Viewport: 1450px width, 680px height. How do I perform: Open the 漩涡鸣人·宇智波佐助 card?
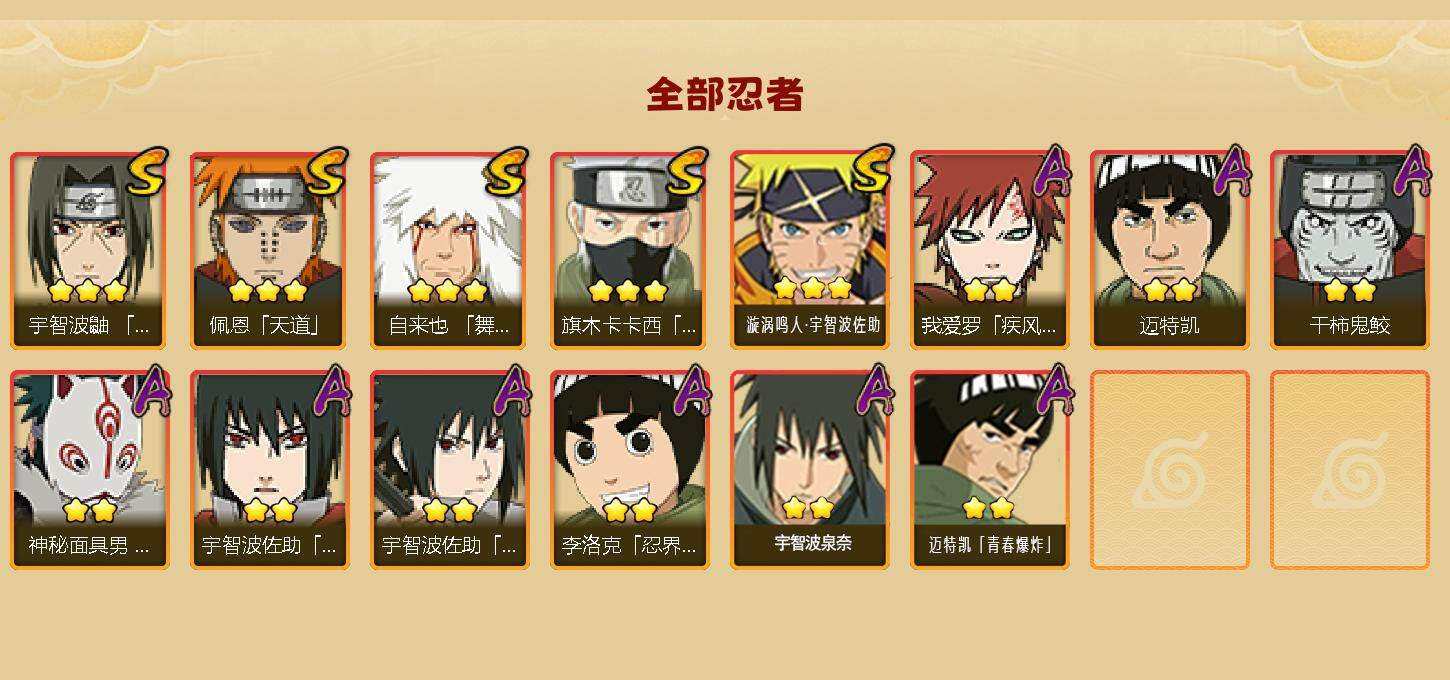[x=810, y=250]
